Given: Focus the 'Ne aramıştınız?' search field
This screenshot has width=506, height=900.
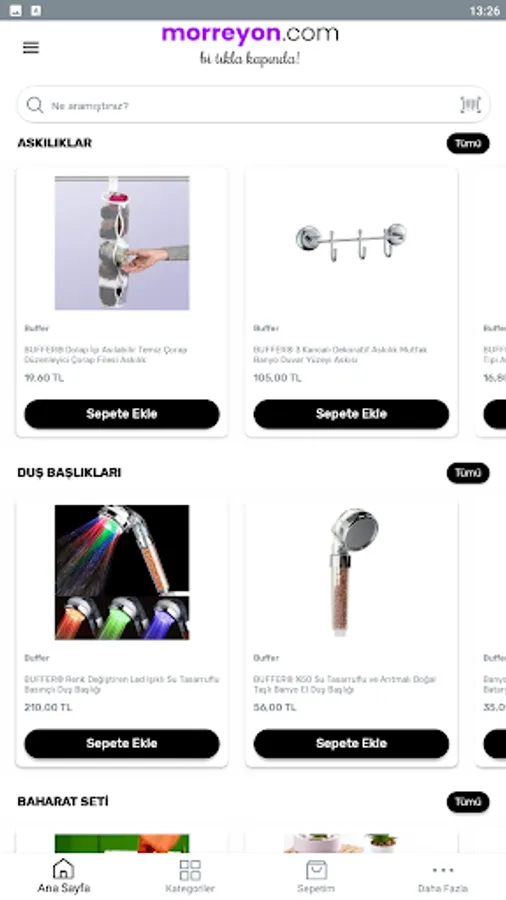Looking at the screenshot, I should coord(253,105).
